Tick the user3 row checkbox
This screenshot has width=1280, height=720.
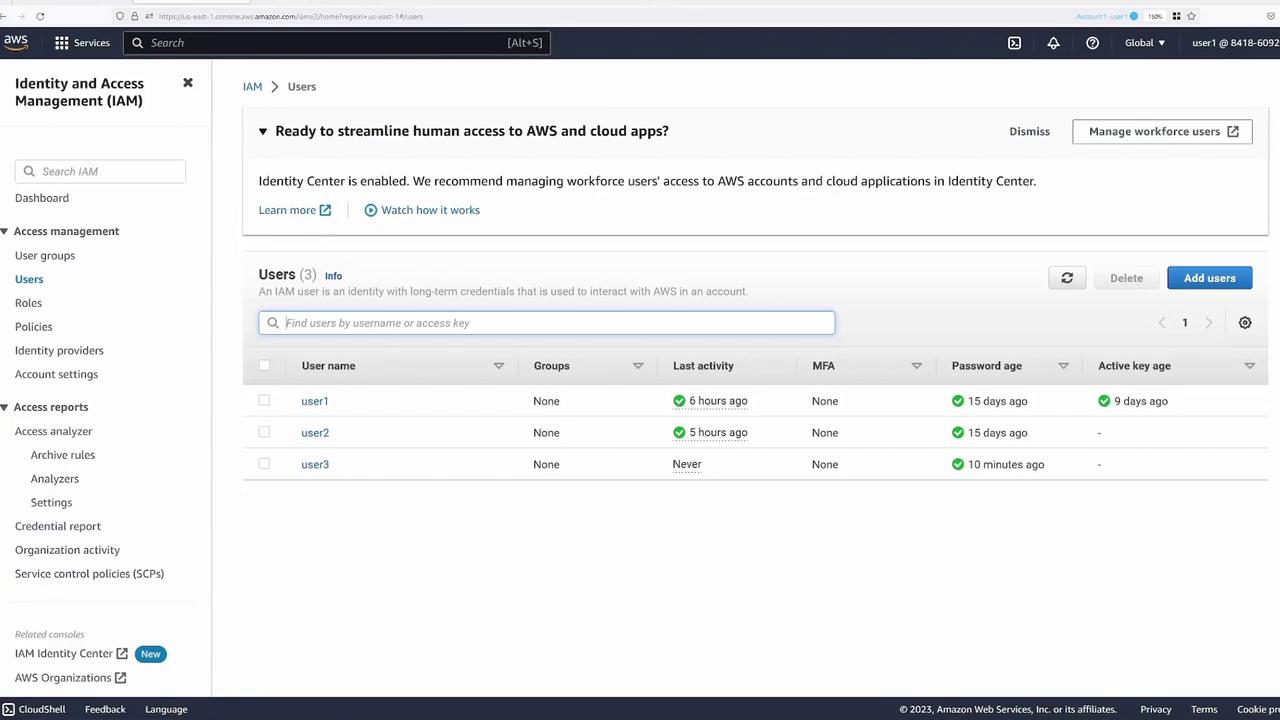(x=264, y=464)
